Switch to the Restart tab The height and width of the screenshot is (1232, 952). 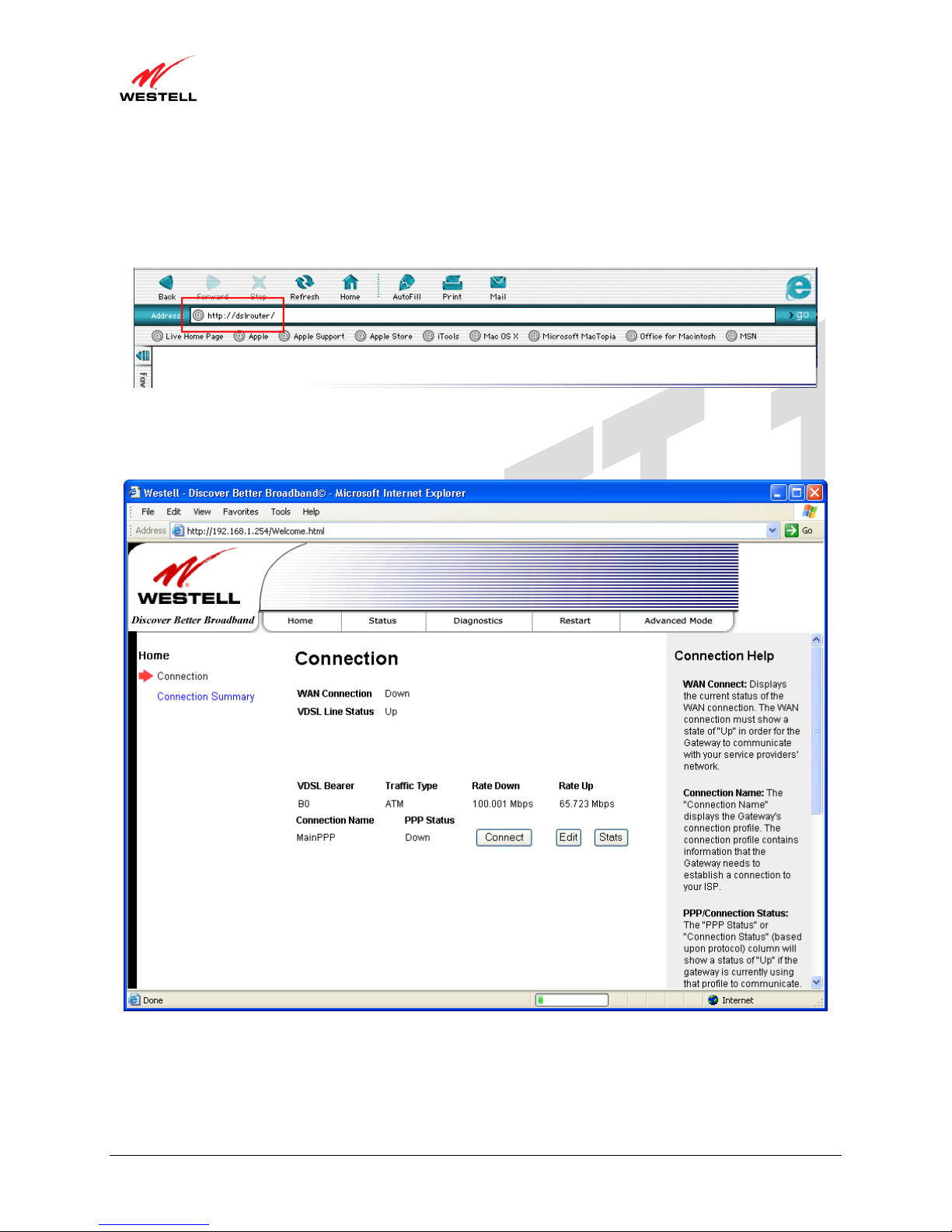point(575,621)
